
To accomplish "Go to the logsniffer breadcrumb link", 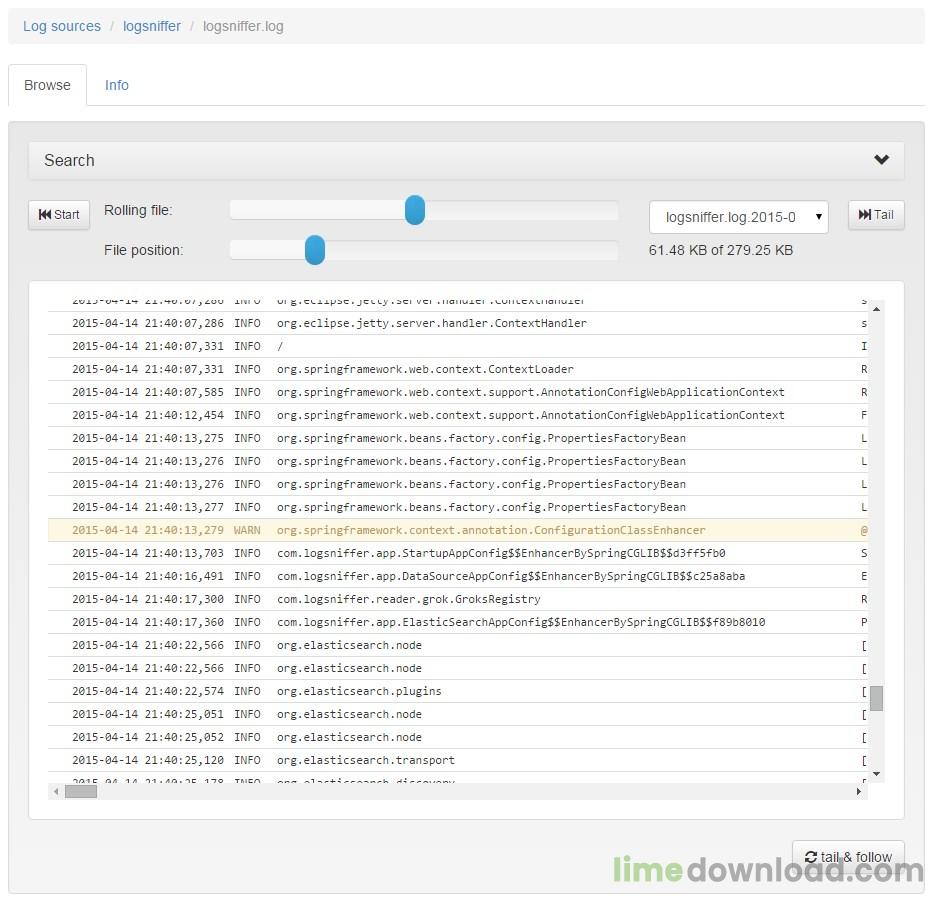I will [152, 26].
